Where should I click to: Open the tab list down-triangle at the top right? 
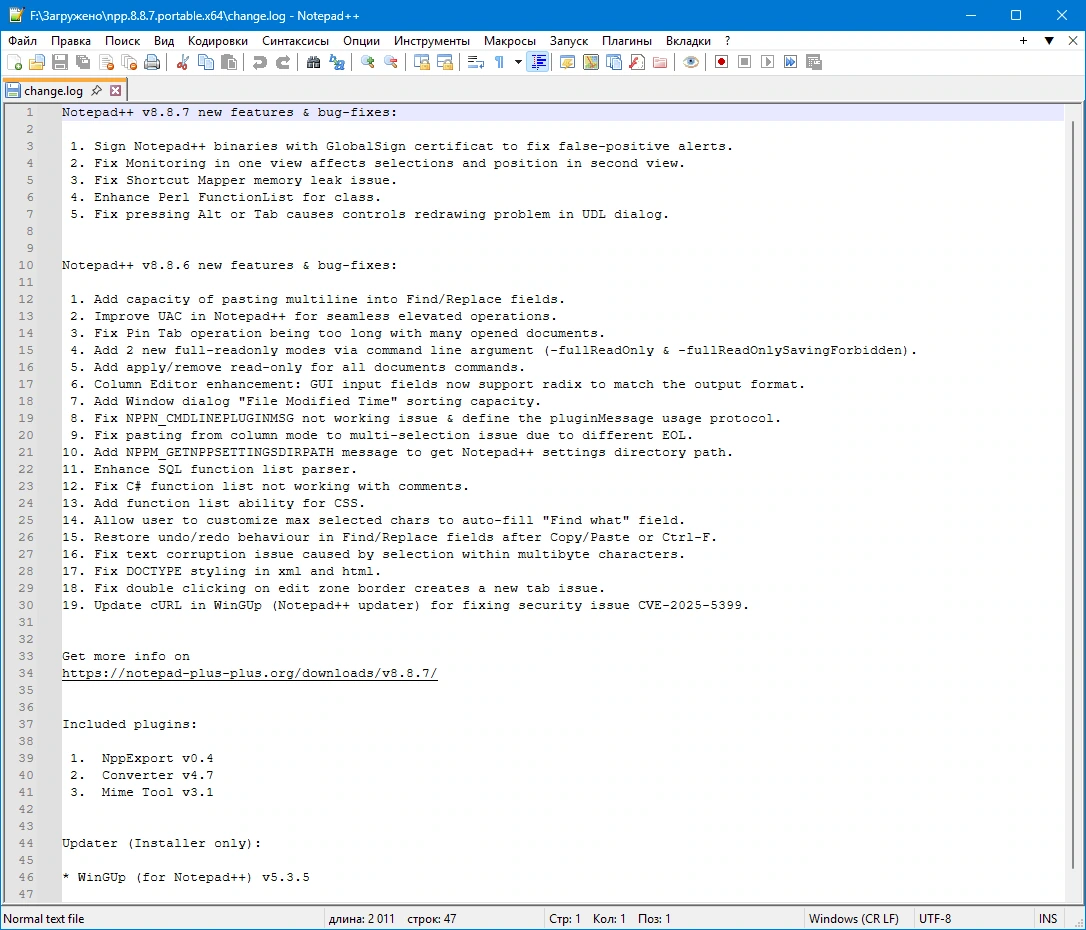[1049, 41]
